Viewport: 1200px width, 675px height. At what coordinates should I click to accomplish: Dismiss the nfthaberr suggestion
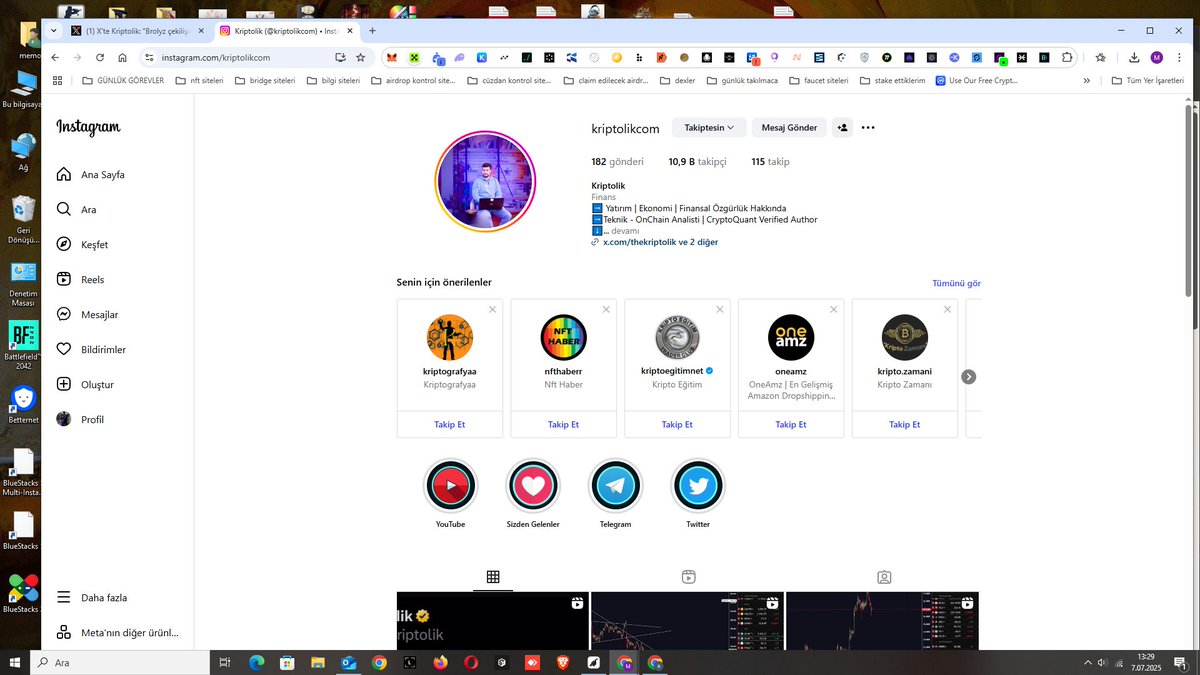tap(606, 309)
